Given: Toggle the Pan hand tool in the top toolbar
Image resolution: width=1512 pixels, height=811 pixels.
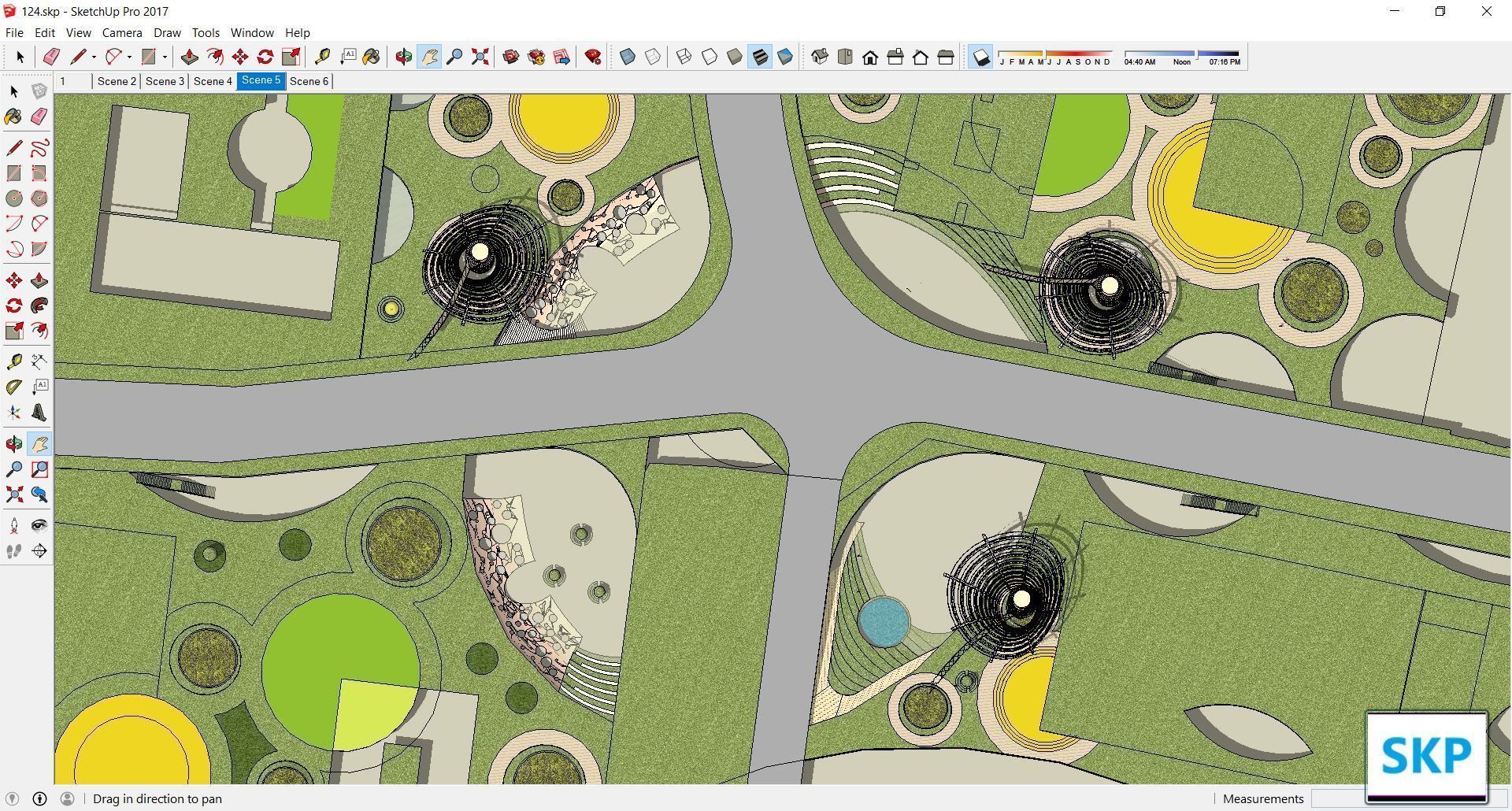Looking at the screenshot, I should (x=428, y=57).
